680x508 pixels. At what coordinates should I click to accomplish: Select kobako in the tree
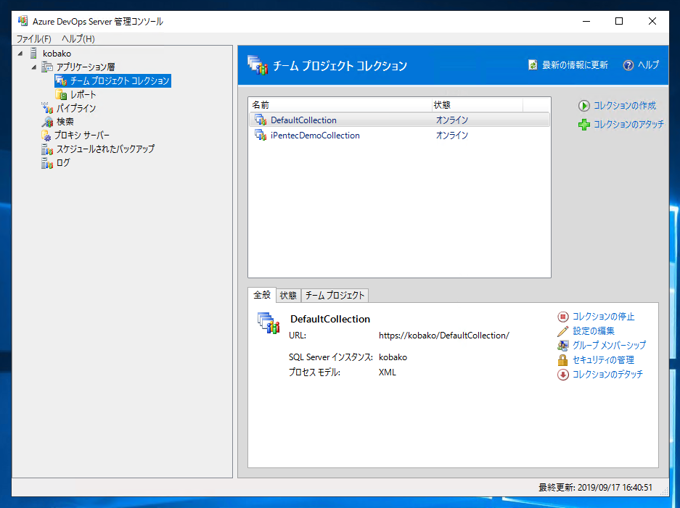tap(57, 53)
